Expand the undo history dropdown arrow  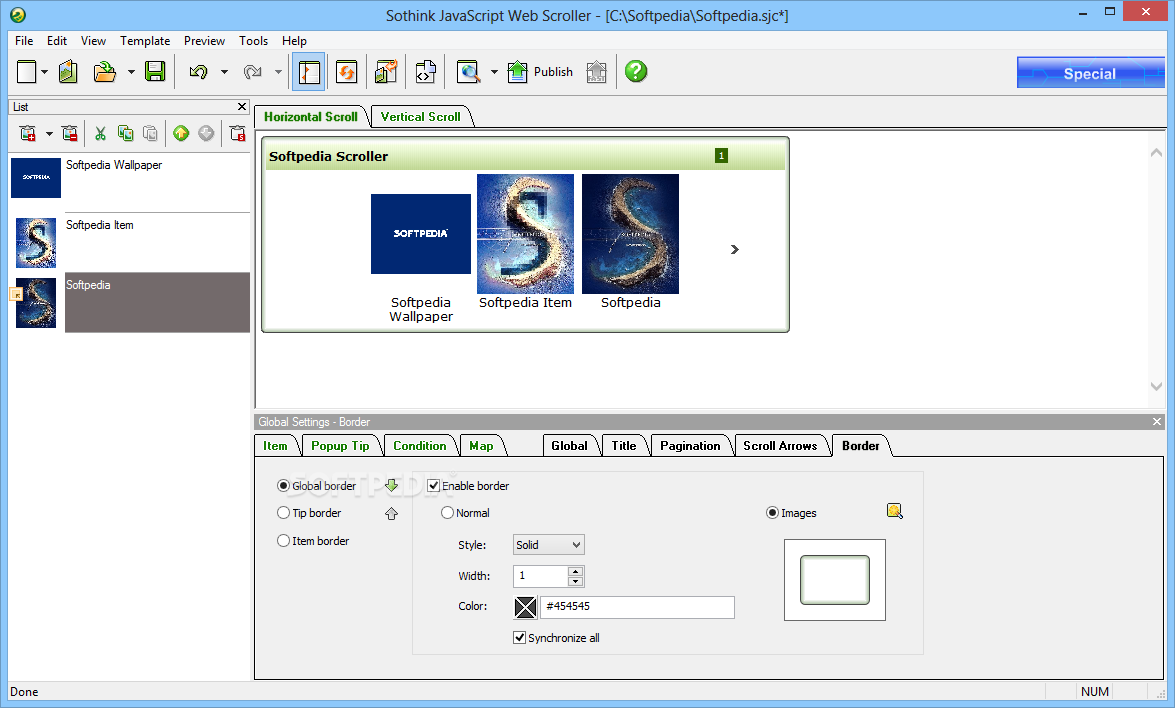(x=224, y=72)
